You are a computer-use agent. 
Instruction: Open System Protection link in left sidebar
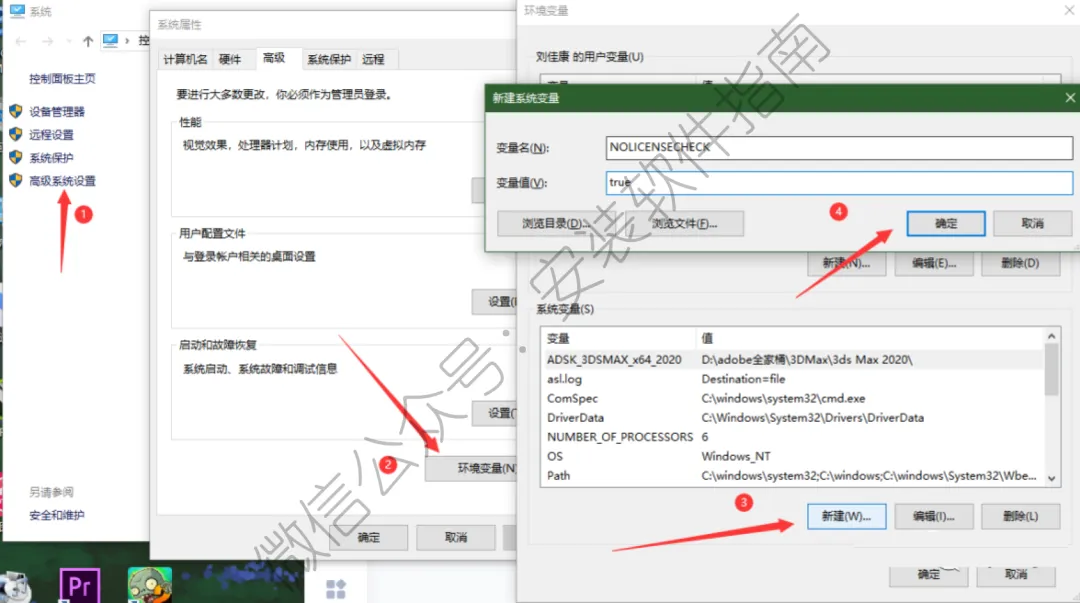(x=51, y=158)
